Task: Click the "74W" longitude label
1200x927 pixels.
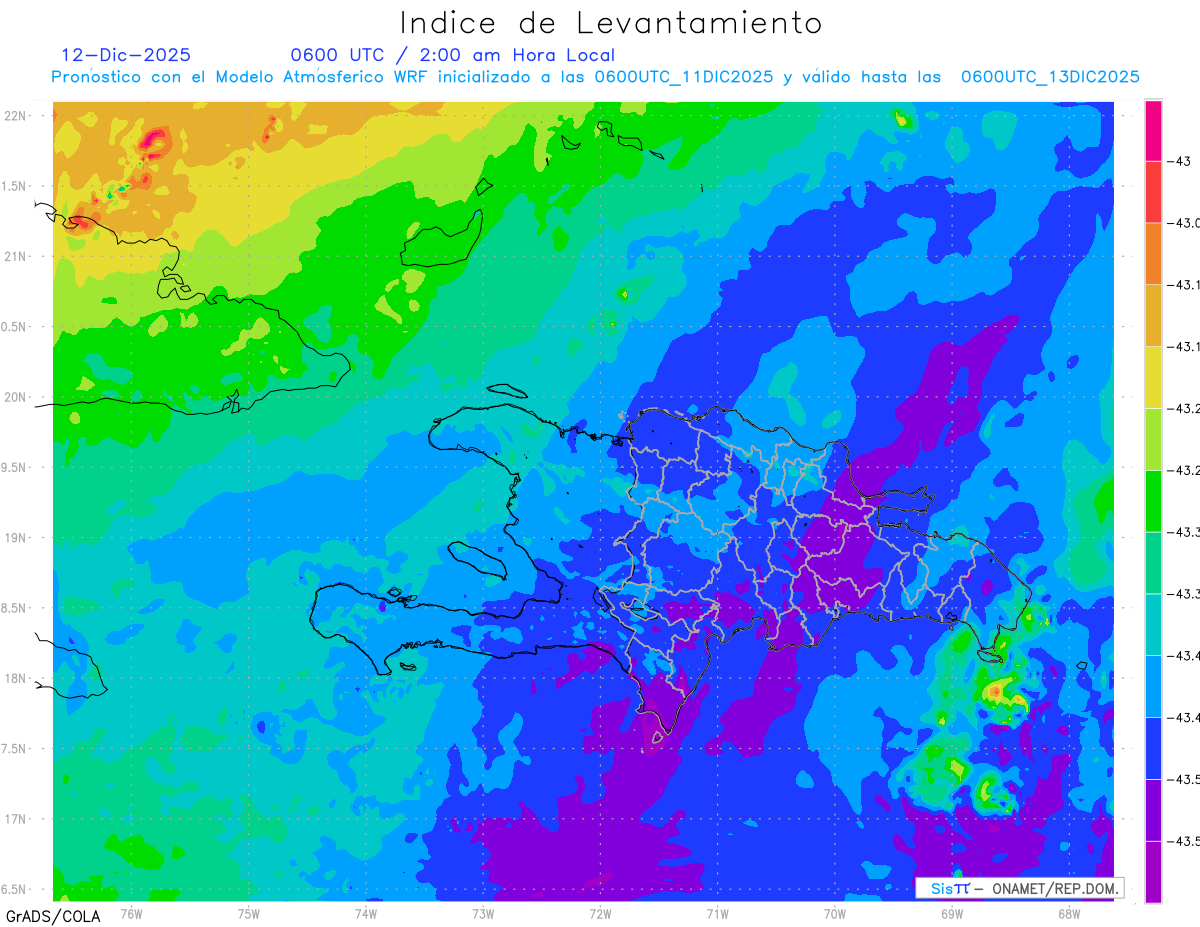Action: click(366, 913)
